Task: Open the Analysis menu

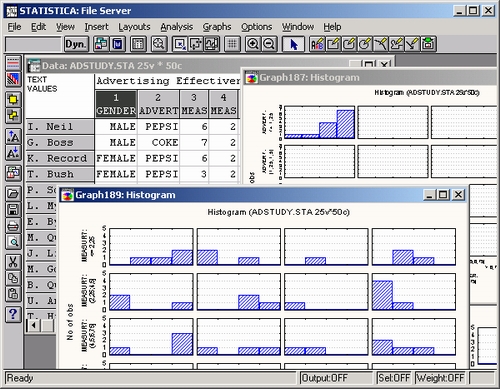Action: coord(177,27)
